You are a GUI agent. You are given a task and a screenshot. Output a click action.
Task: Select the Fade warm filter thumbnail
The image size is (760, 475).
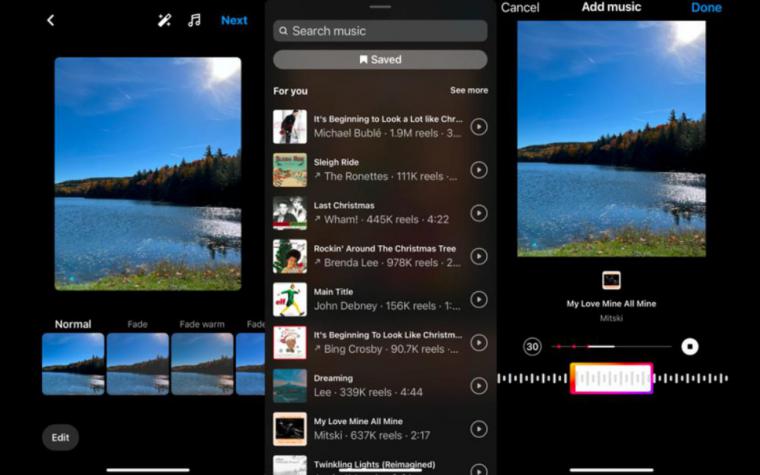tap(202, 364)
